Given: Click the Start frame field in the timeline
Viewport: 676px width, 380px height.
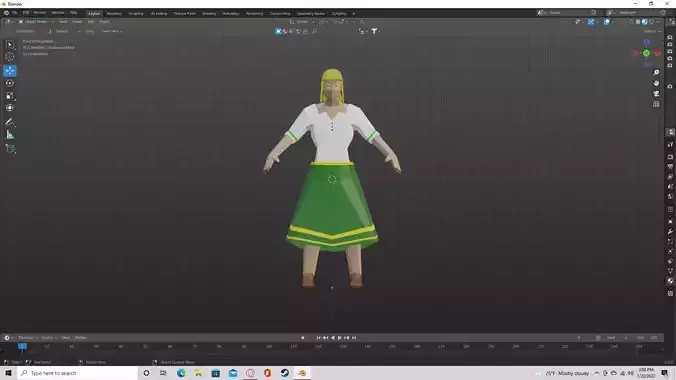Looking at the screenshot, I should pyautogui.click(x=617, y=338).
